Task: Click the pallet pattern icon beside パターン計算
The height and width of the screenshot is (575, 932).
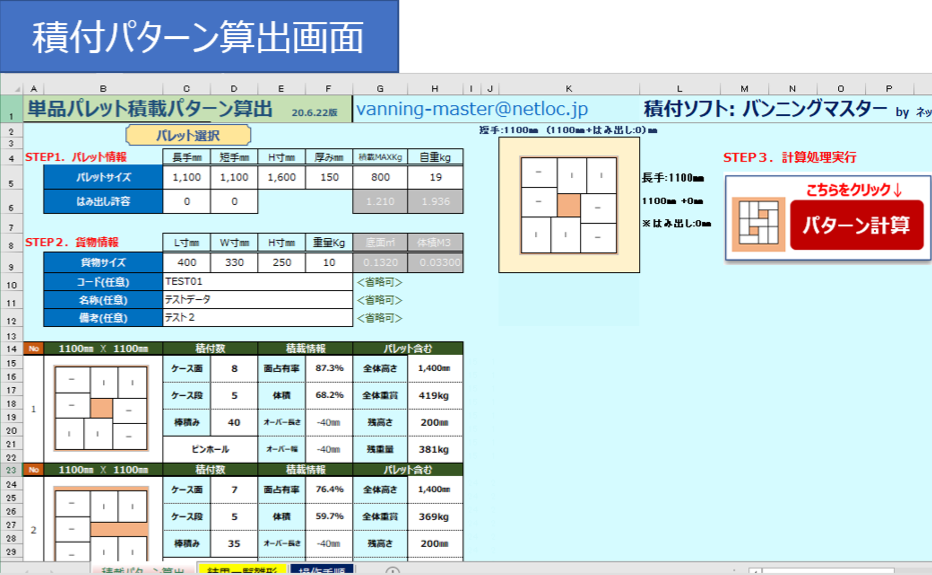Action: (x=756, y=225)
